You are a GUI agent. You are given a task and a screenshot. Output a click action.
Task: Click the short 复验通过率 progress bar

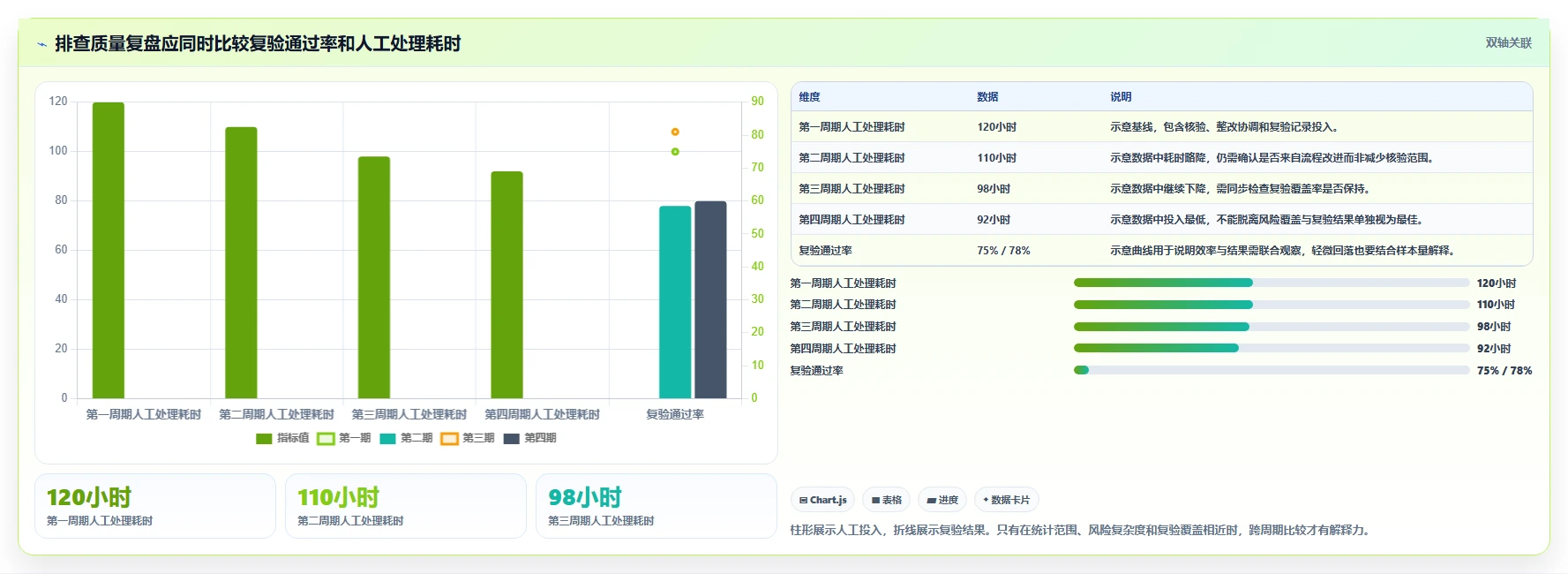1081,370
